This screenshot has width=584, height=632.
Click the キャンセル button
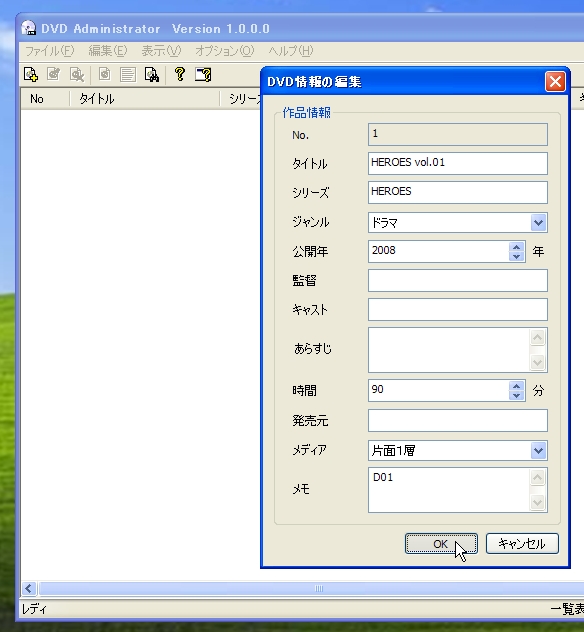tap(522, 544)
